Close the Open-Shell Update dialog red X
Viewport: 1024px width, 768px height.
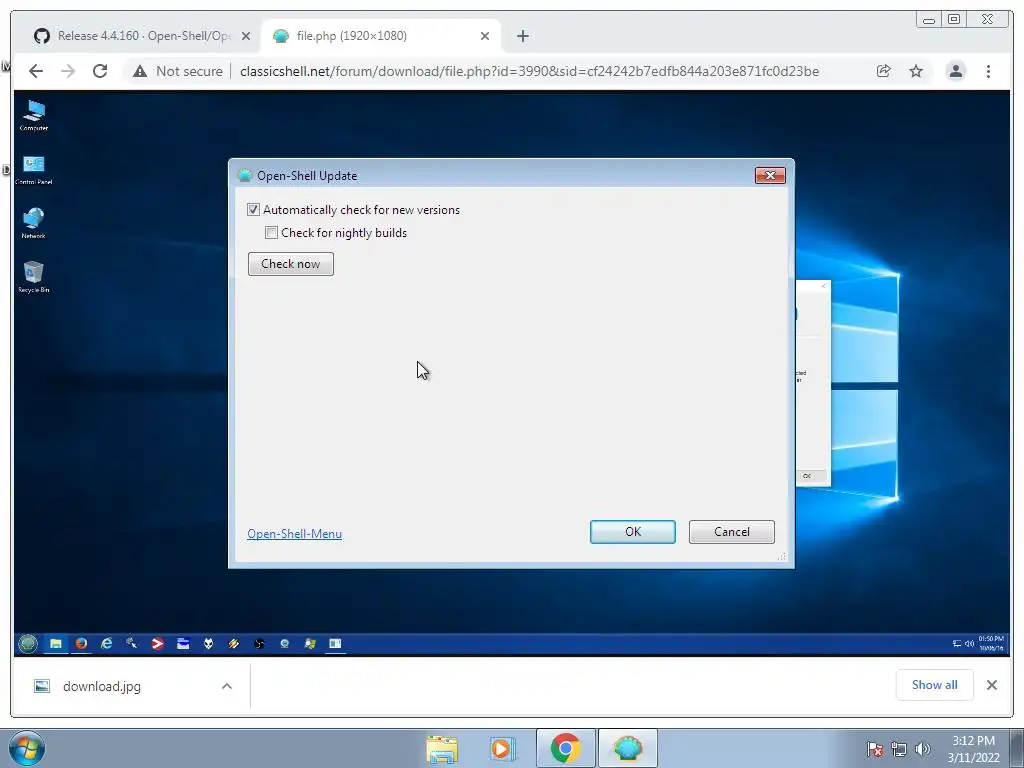point(770,175)
